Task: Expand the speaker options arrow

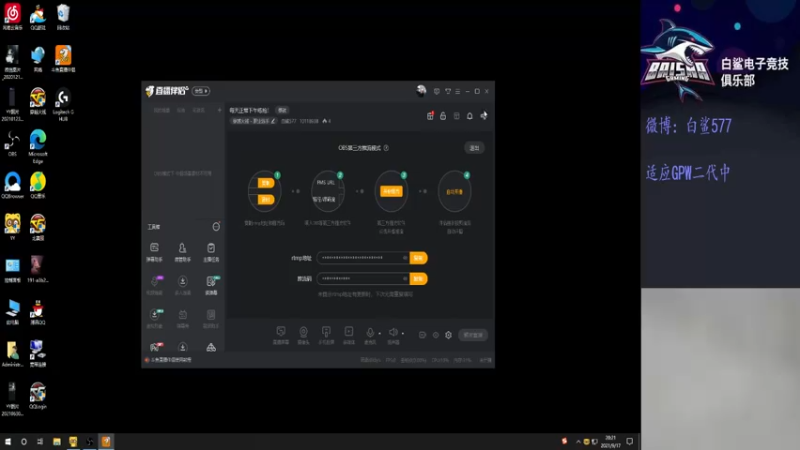Action: [403, 334]
